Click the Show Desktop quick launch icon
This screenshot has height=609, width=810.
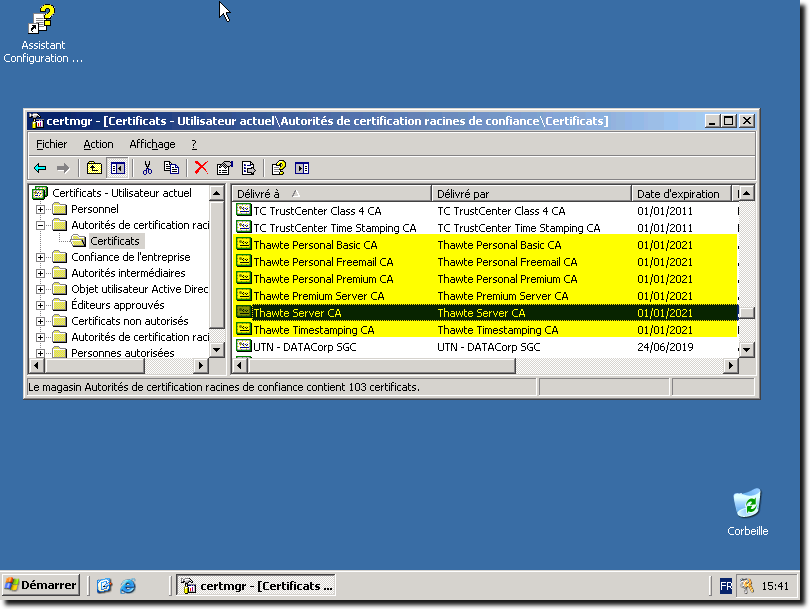pyautogui.click(x=104, y=586)
